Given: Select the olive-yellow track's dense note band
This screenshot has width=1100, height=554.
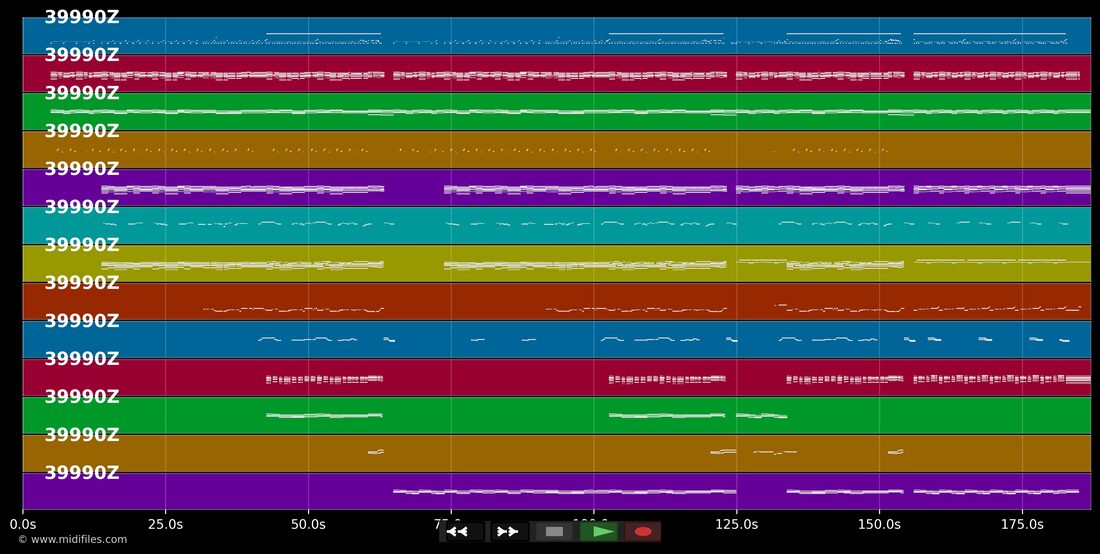Looking at the screenshot, I should pyautogui.click(x=556, y=263).
